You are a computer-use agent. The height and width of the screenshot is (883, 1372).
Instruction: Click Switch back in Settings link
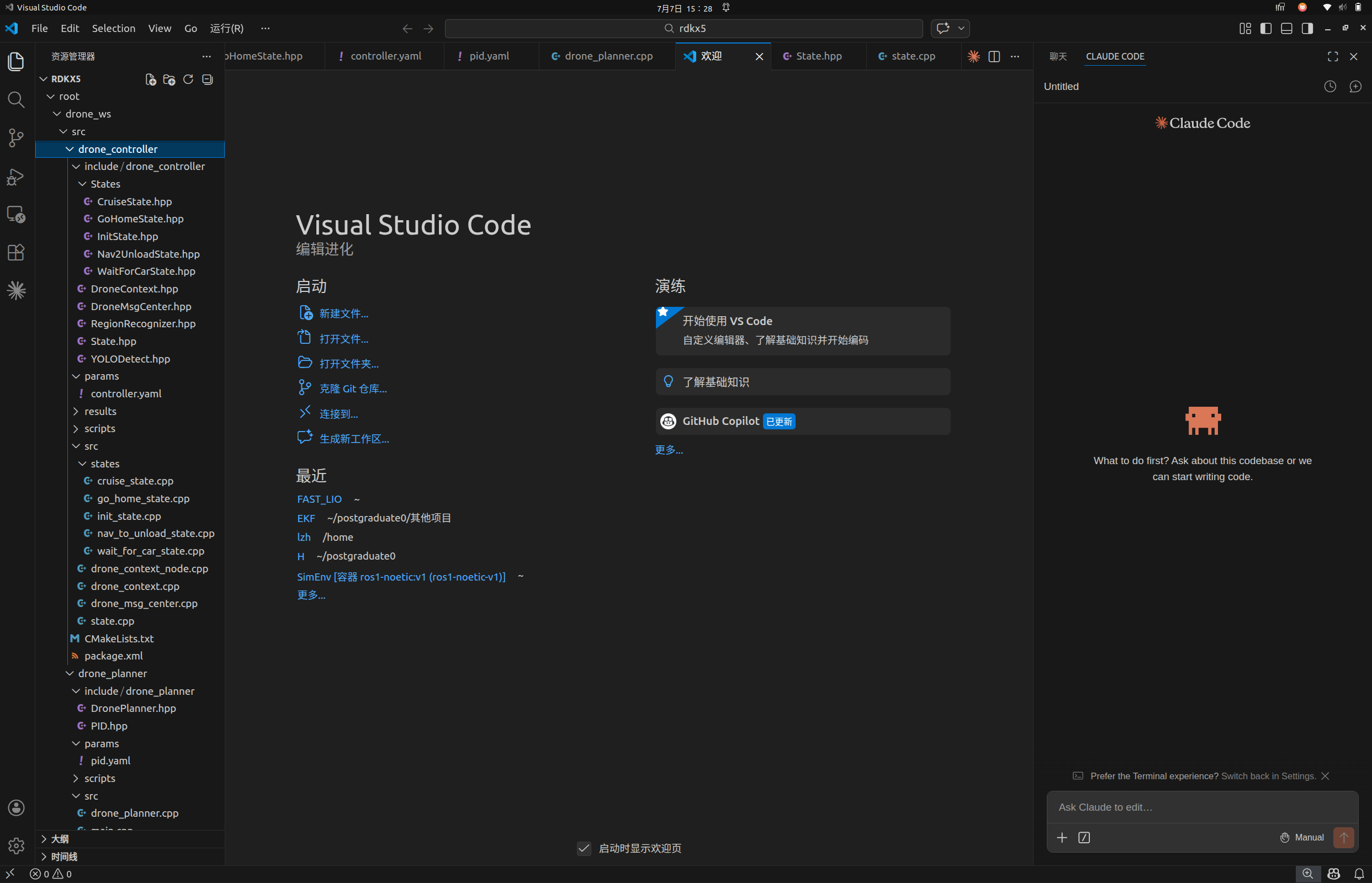[x=1268, y=776]
